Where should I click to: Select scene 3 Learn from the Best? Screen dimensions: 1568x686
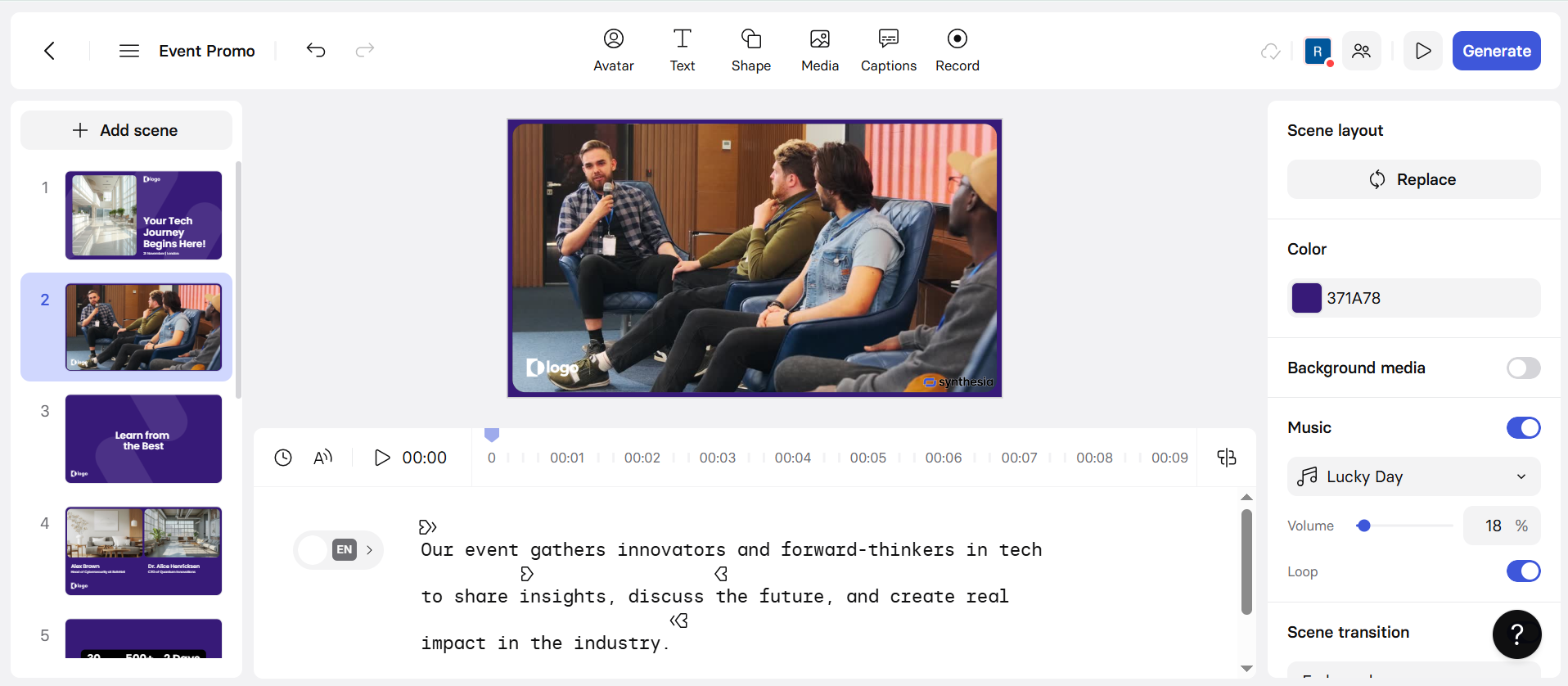(x=143, y=439)
